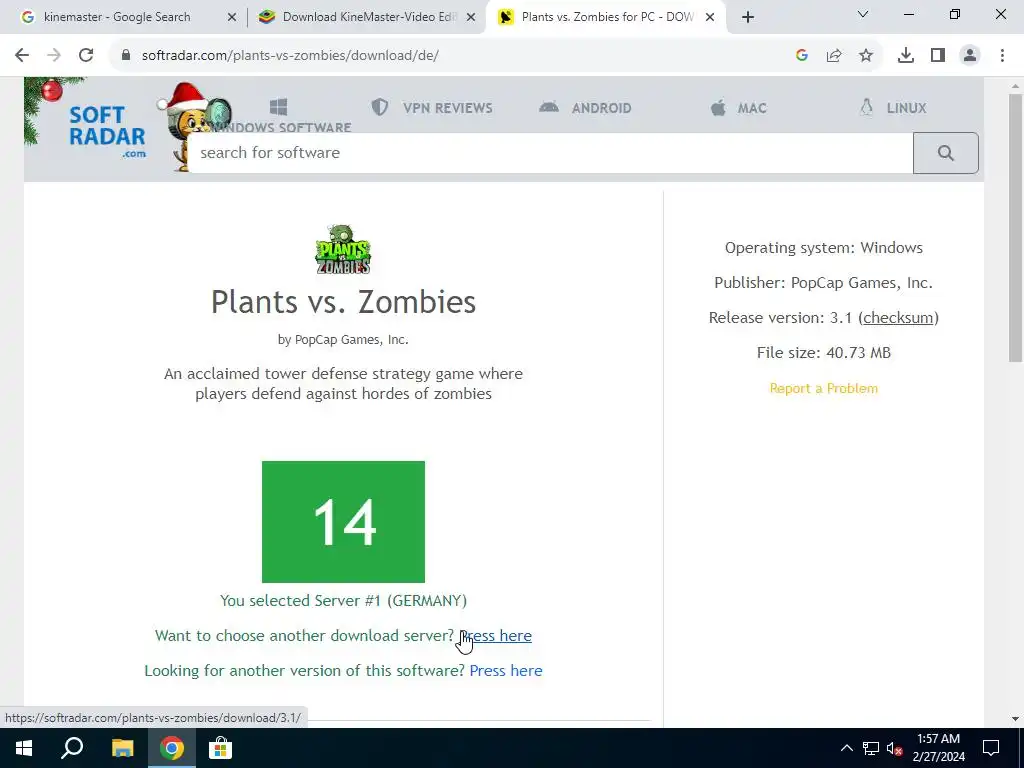1024x768 pixels.
Task: Click the page vertical scrollbar thumb
Action: coord(1015,227)
